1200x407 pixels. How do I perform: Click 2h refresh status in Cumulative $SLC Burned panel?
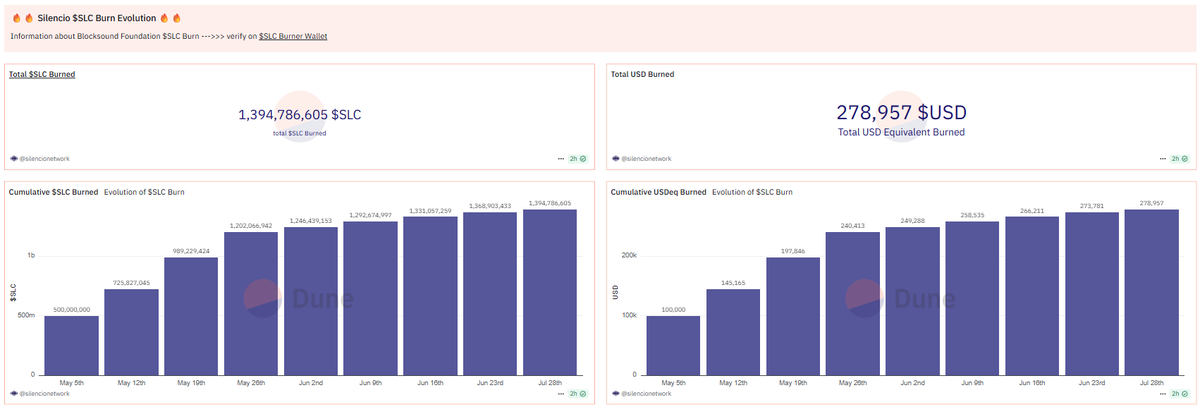click(x=578, y=394)
